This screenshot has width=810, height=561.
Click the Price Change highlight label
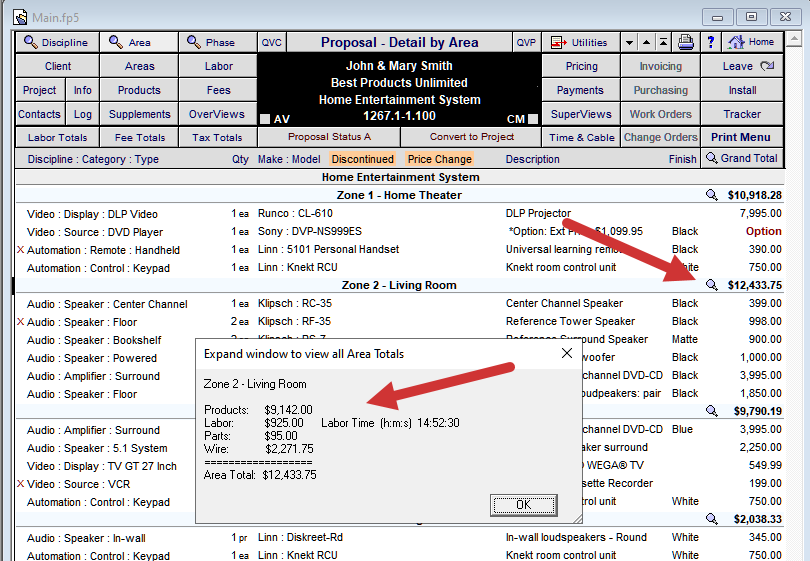click(440, 159)
